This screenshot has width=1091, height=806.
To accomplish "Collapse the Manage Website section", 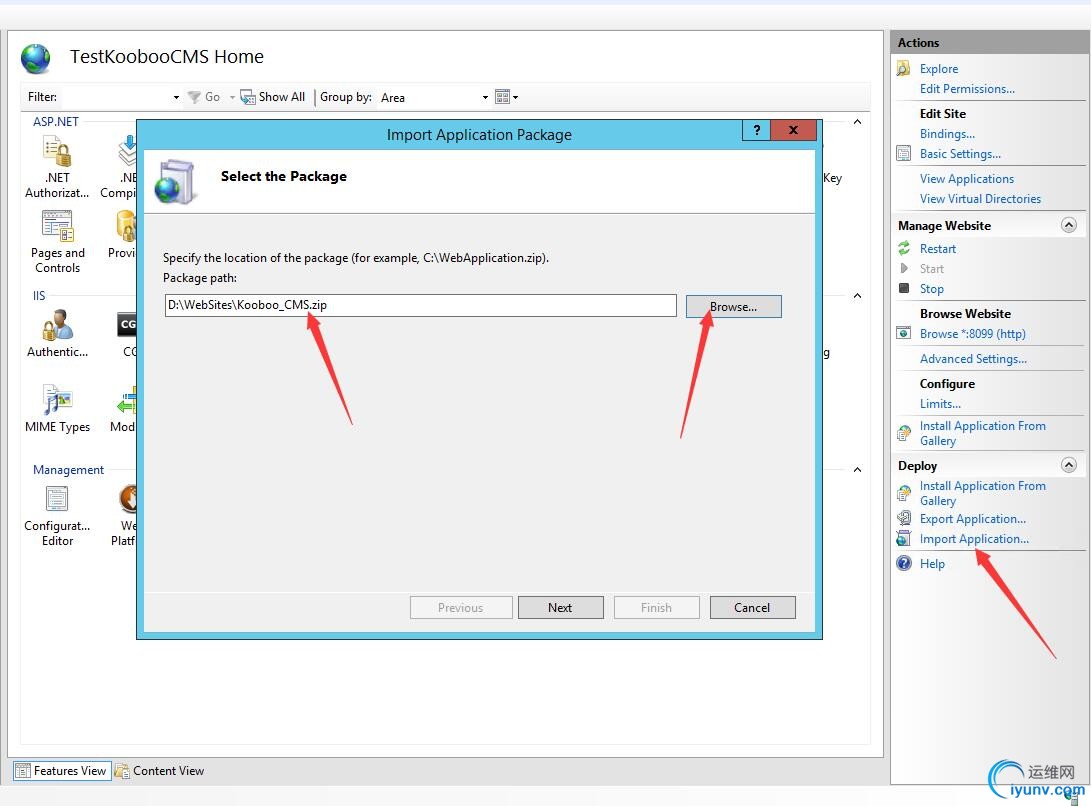I will [1069, 225].
